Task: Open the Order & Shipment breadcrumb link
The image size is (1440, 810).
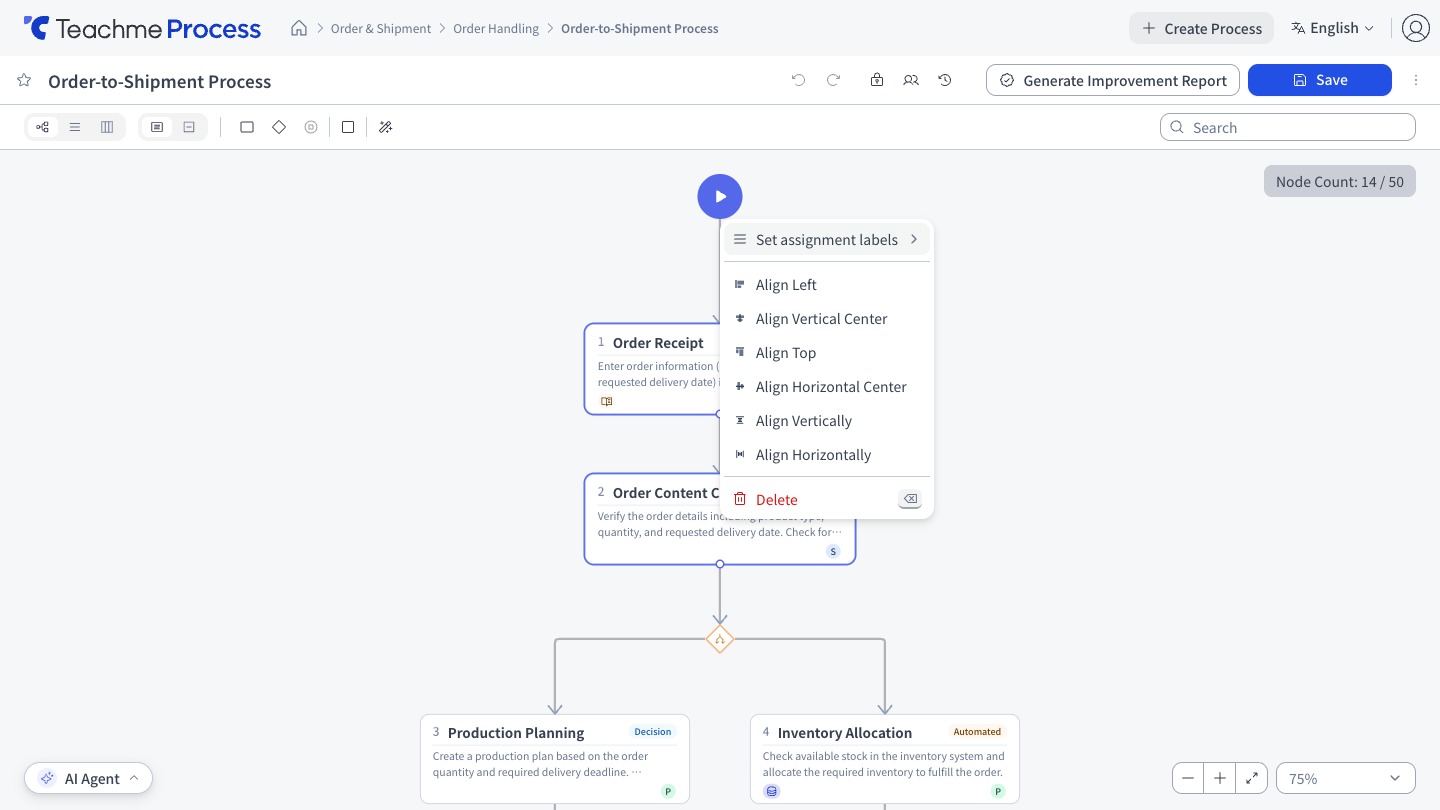Action: coord(381,28)
